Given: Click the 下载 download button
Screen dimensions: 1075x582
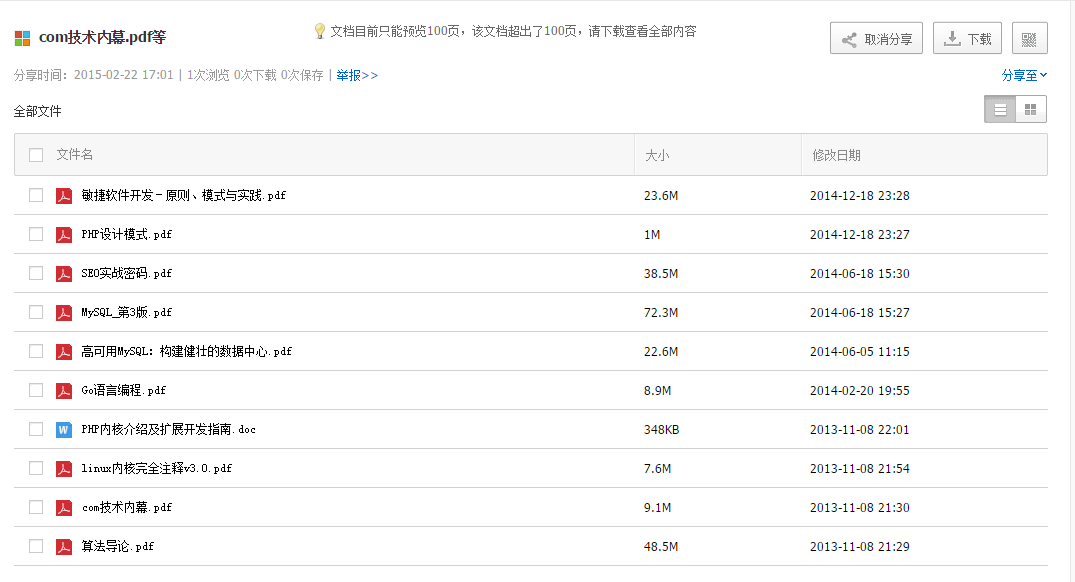Looking at the screenshot, I should (x=967, y=38).
